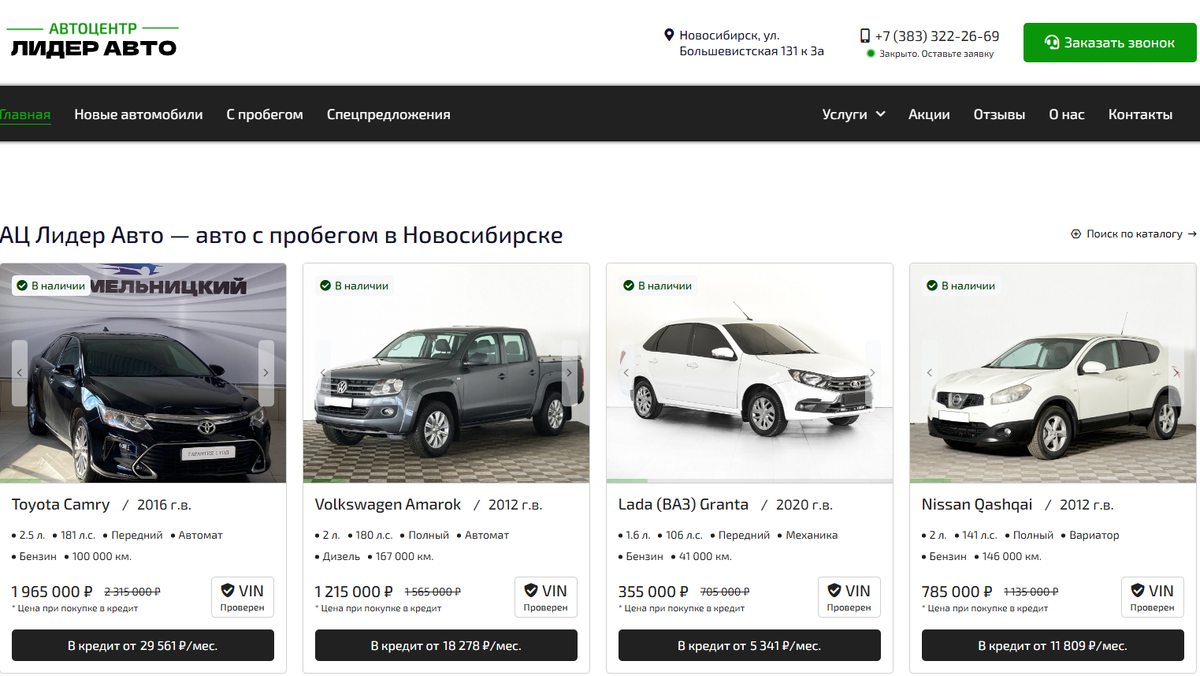Click АЦ Лидер Авто page heading

click(x=281, y=236)
